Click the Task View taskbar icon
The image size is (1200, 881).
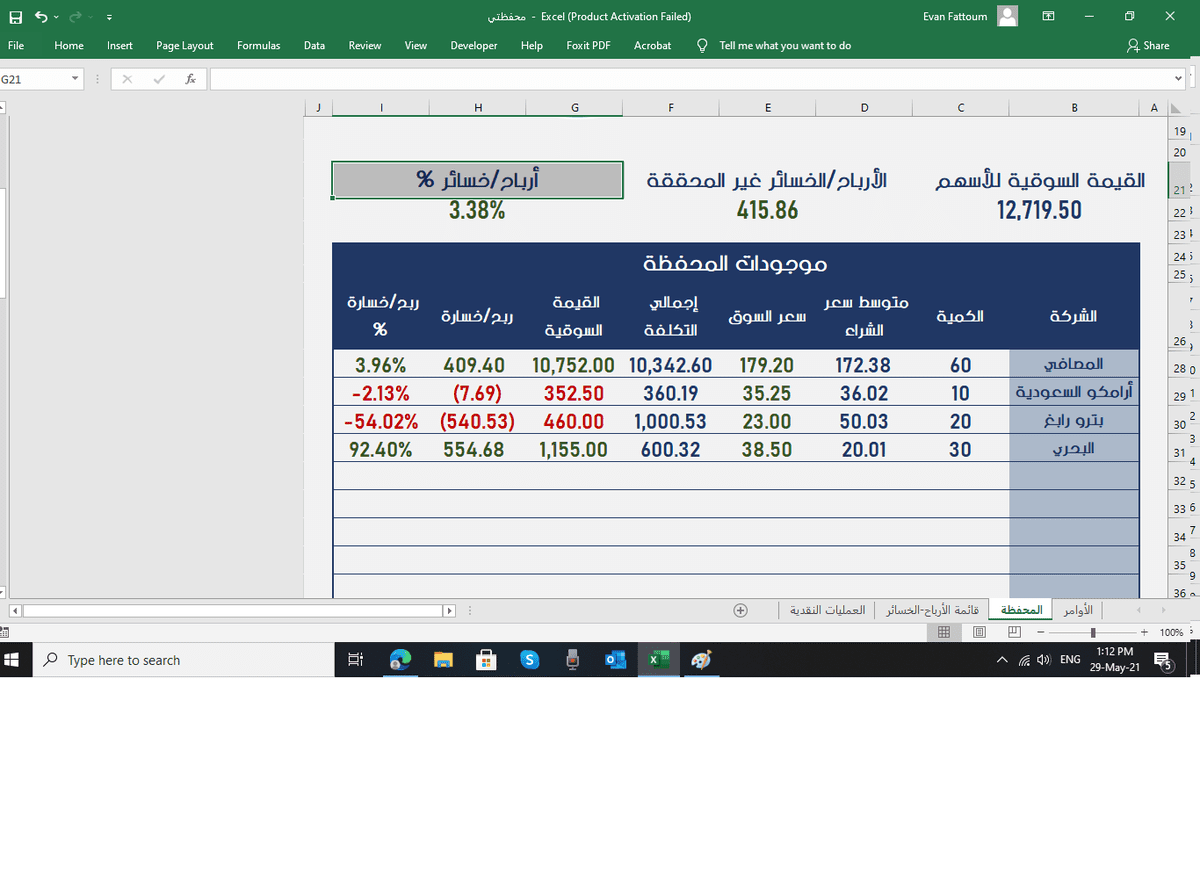[354, 660]
